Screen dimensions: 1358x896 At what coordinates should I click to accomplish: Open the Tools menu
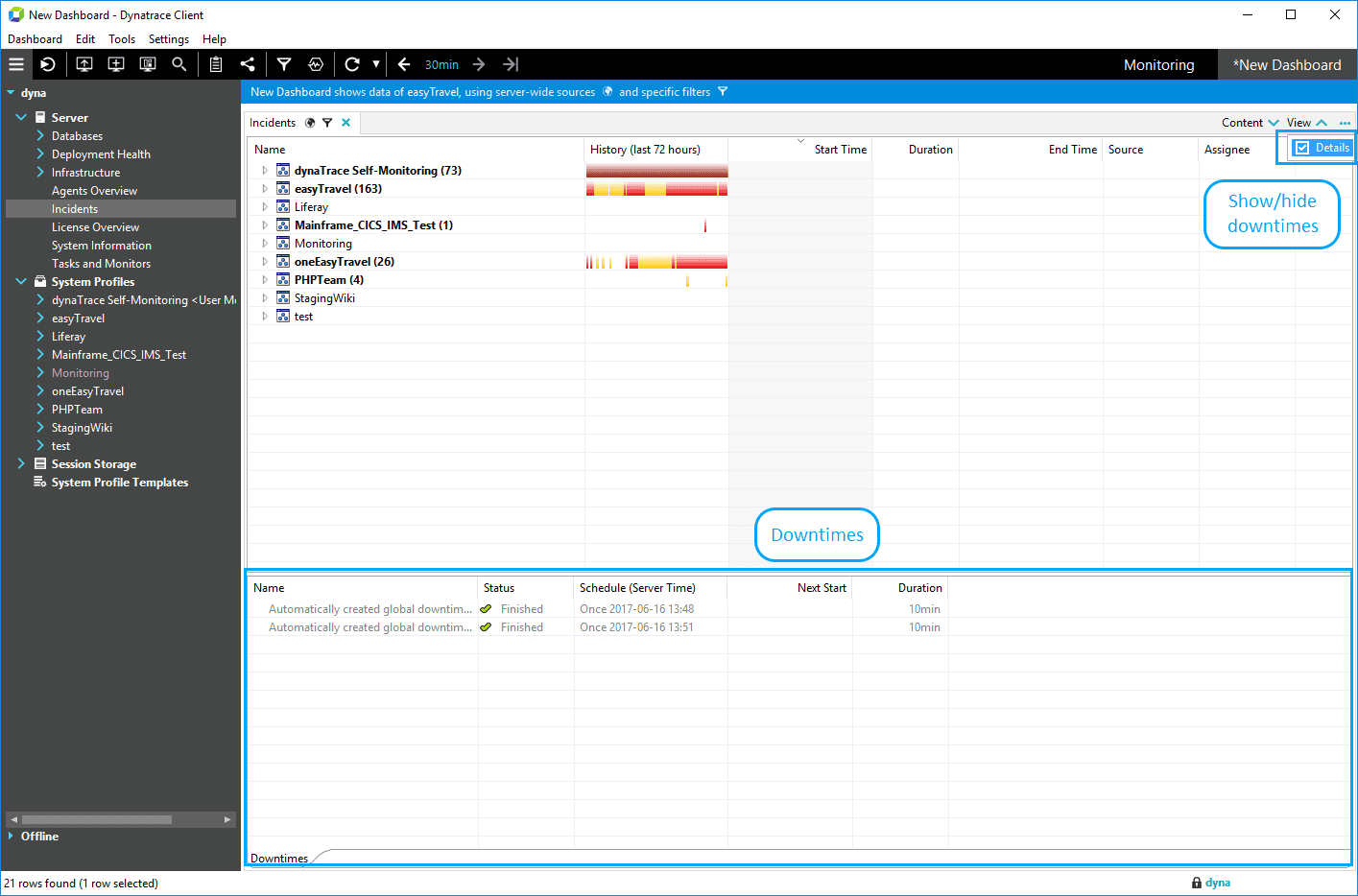122,39
